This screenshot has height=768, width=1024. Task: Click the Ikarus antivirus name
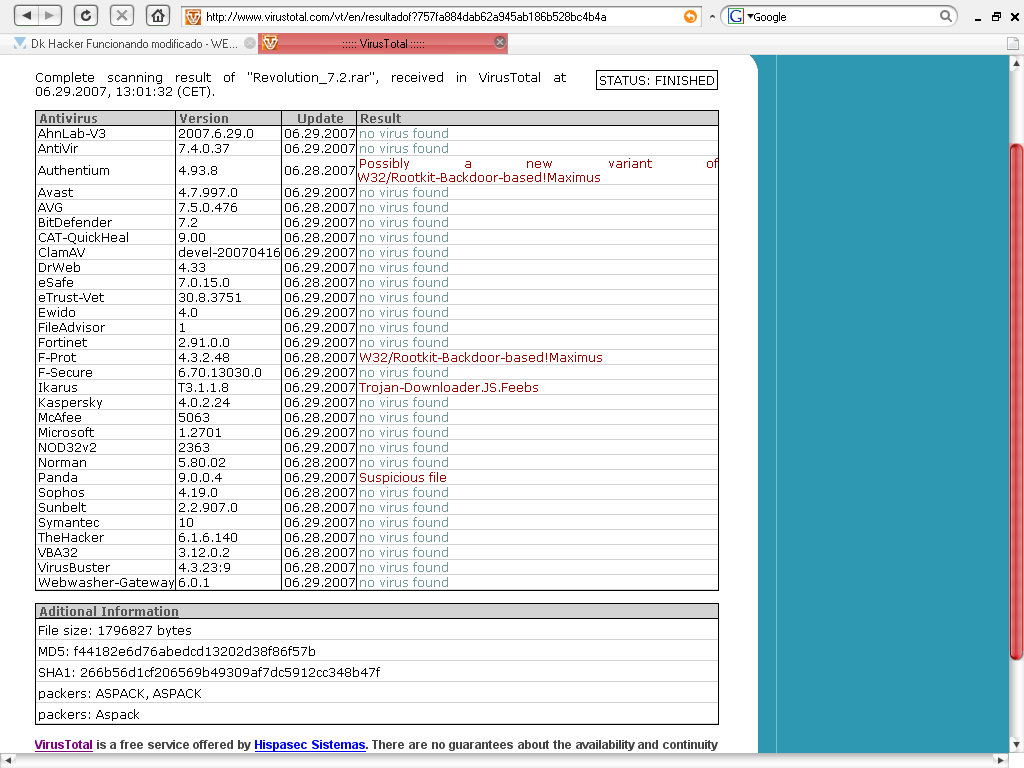pos(57,387)
